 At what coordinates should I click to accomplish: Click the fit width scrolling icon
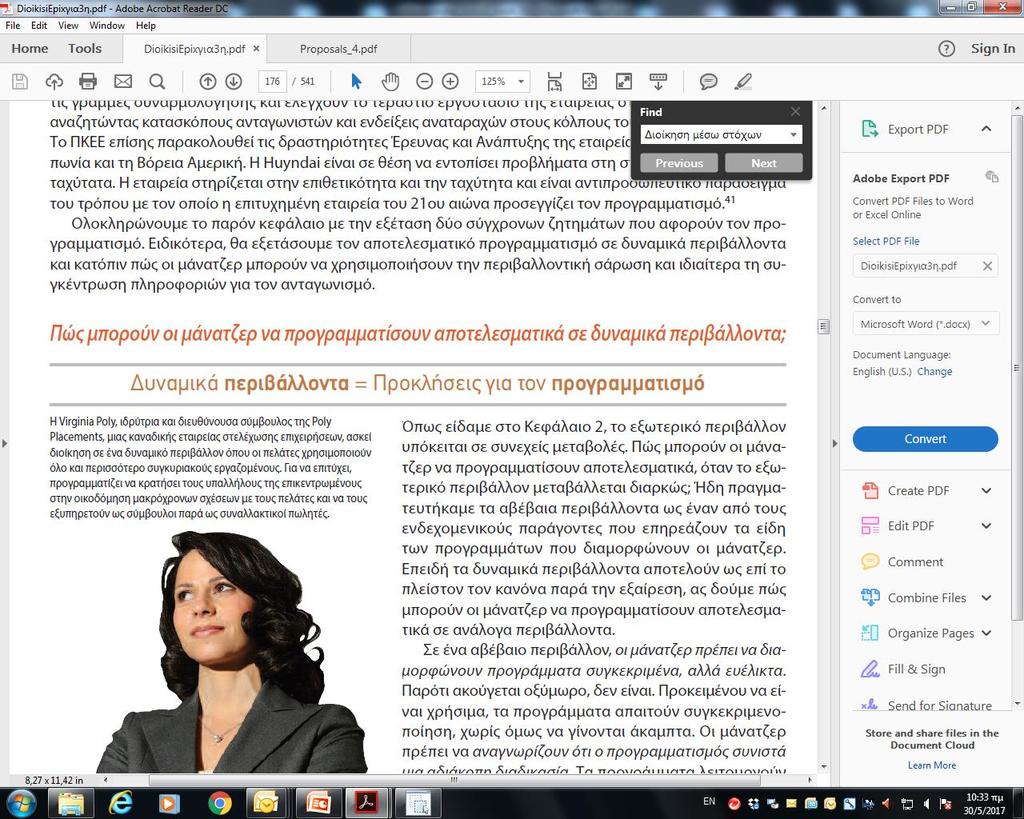click(554, 82)
